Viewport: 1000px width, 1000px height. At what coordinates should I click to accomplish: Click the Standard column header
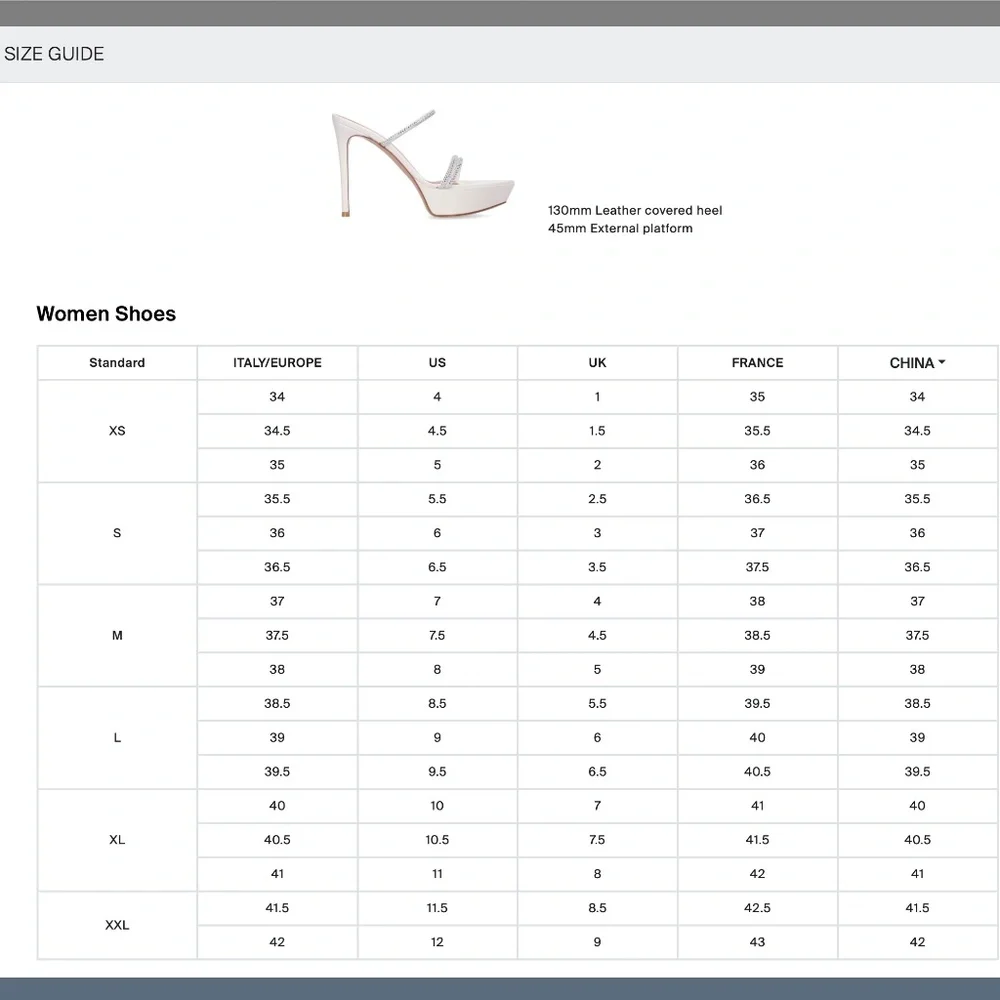pyautogui.click(x=117, y=363)
